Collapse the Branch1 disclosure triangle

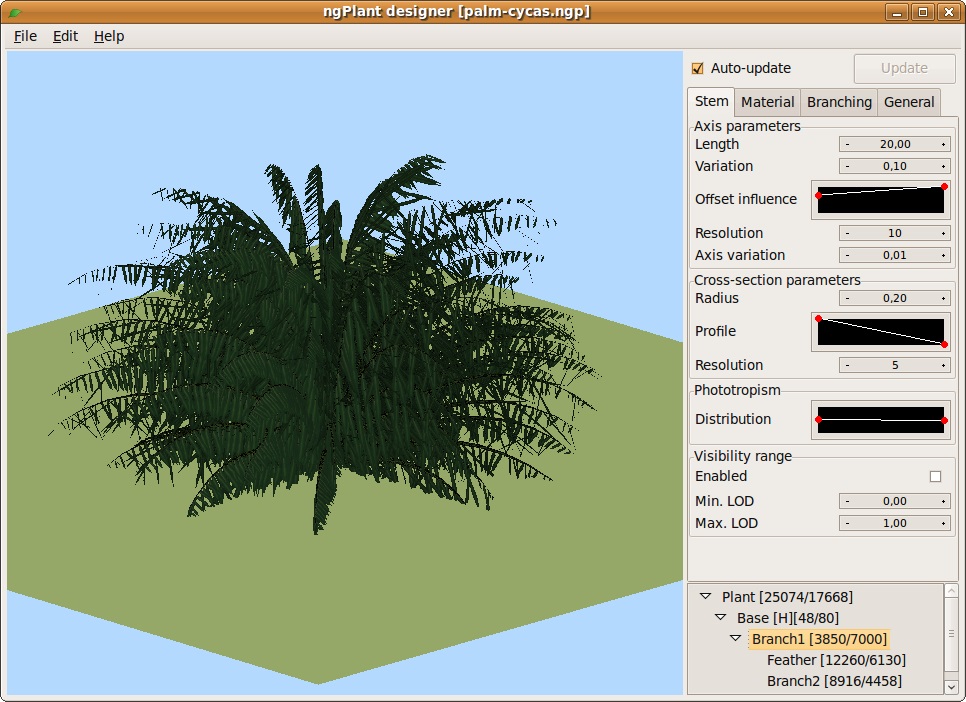(x=736, y=639)
